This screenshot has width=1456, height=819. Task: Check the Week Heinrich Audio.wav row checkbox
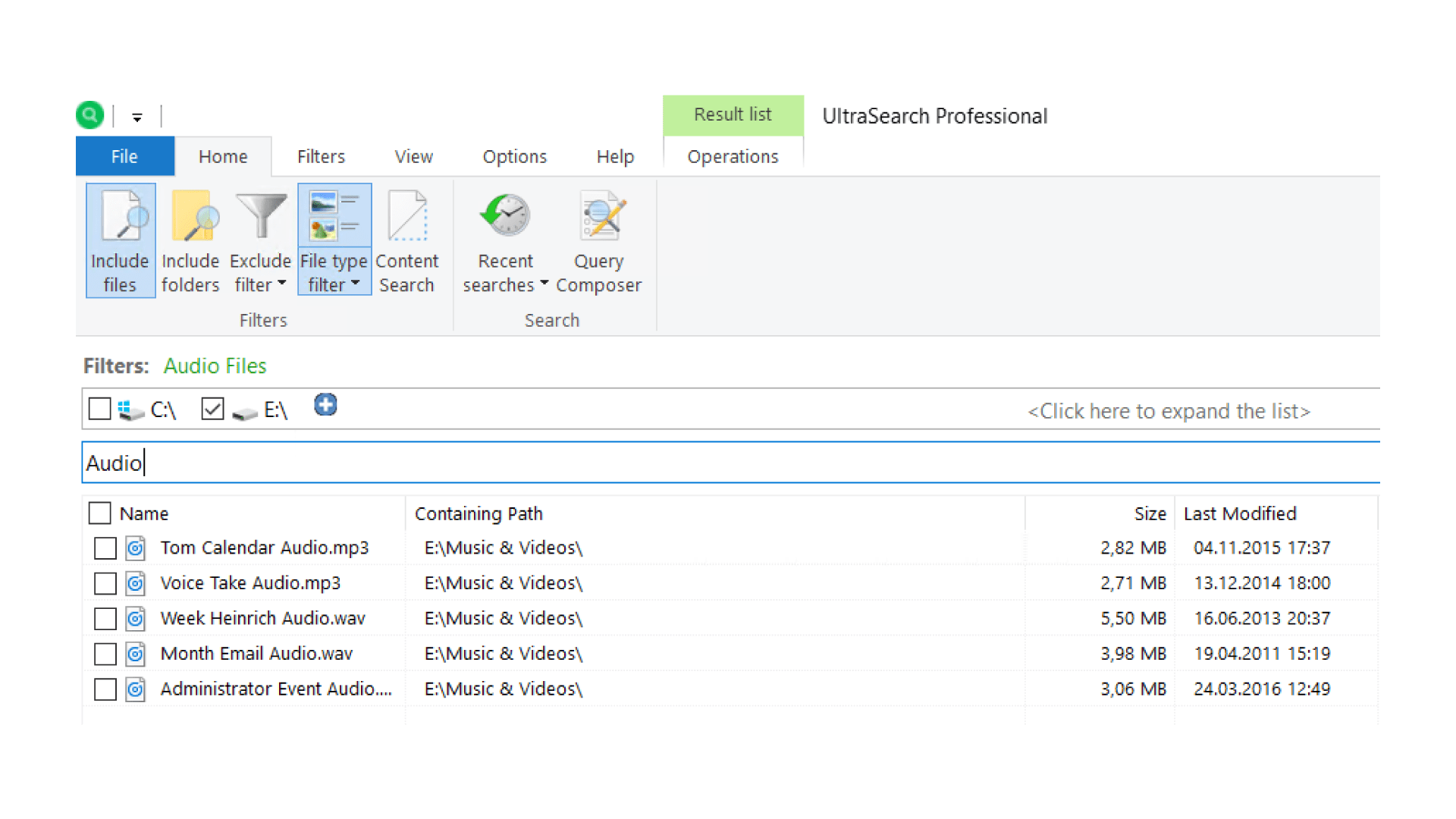pos(105,618)
